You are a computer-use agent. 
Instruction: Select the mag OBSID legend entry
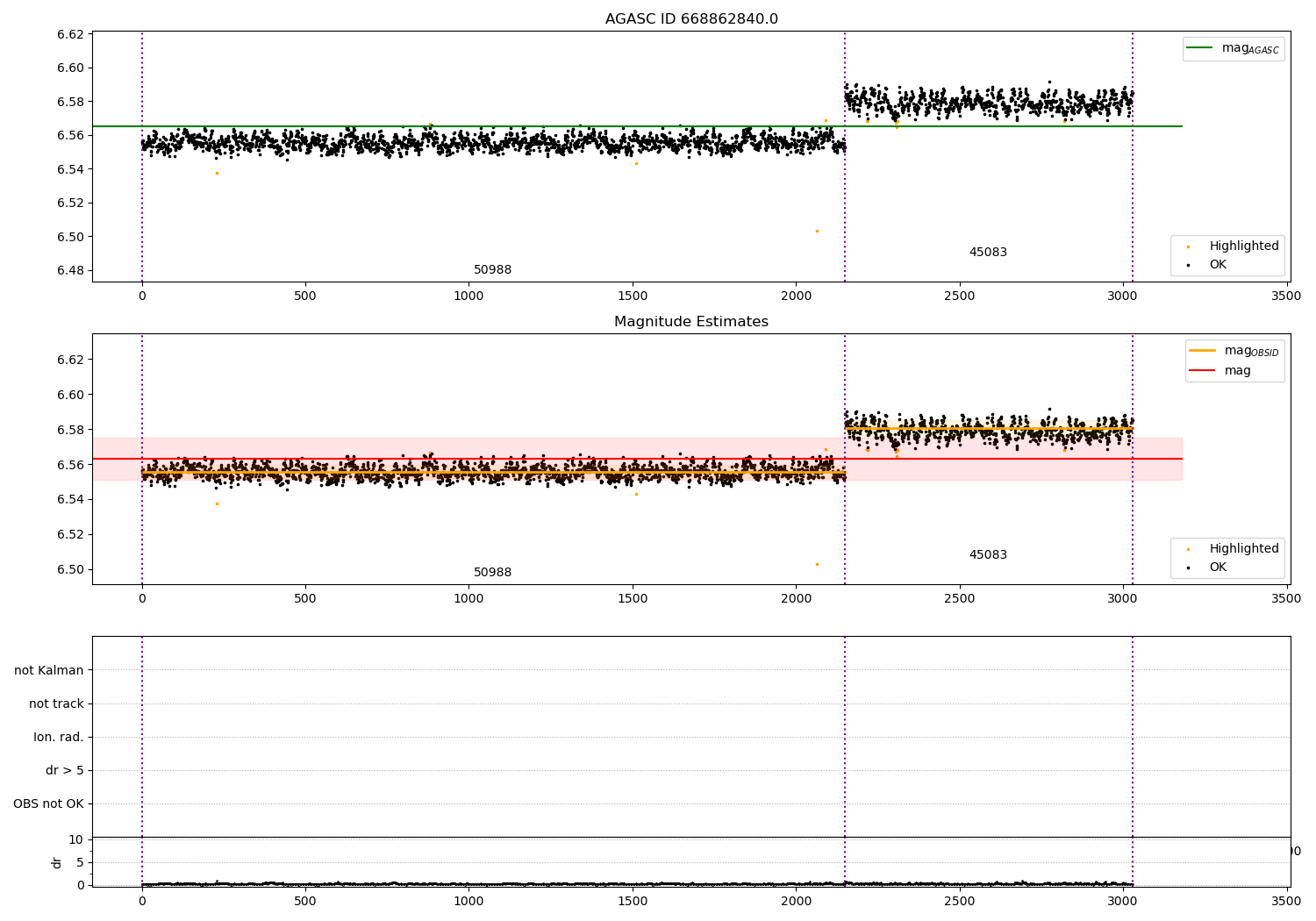click(x=1235, y=351)
